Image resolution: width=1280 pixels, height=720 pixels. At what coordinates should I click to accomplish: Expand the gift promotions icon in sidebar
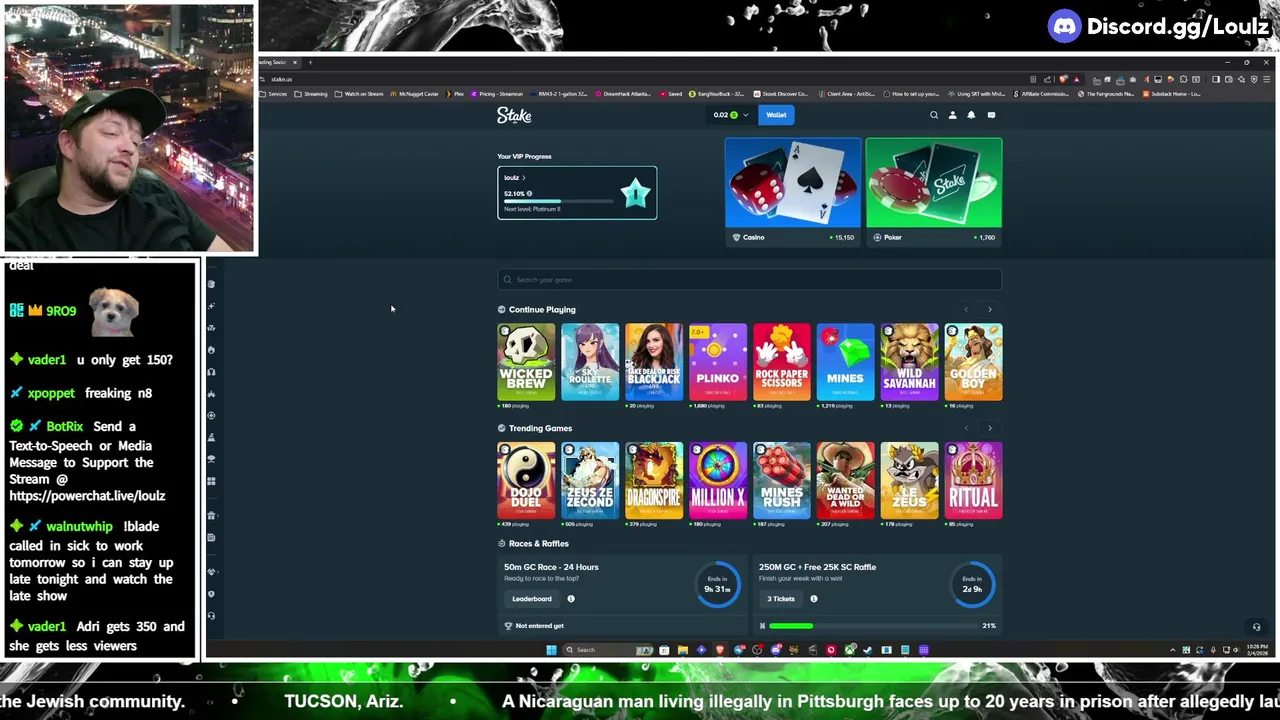tap(212, 515)
